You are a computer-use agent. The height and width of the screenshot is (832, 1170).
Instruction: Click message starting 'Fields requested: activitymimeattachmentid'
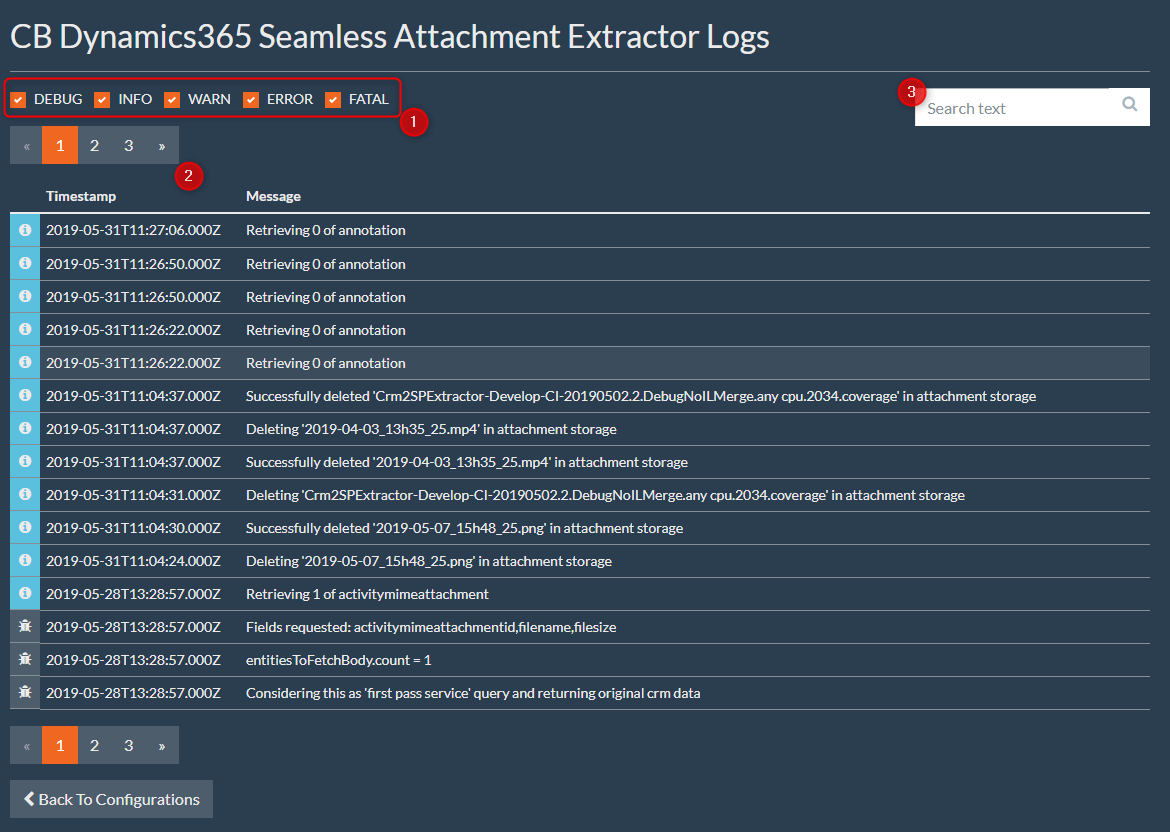(431, 628)
